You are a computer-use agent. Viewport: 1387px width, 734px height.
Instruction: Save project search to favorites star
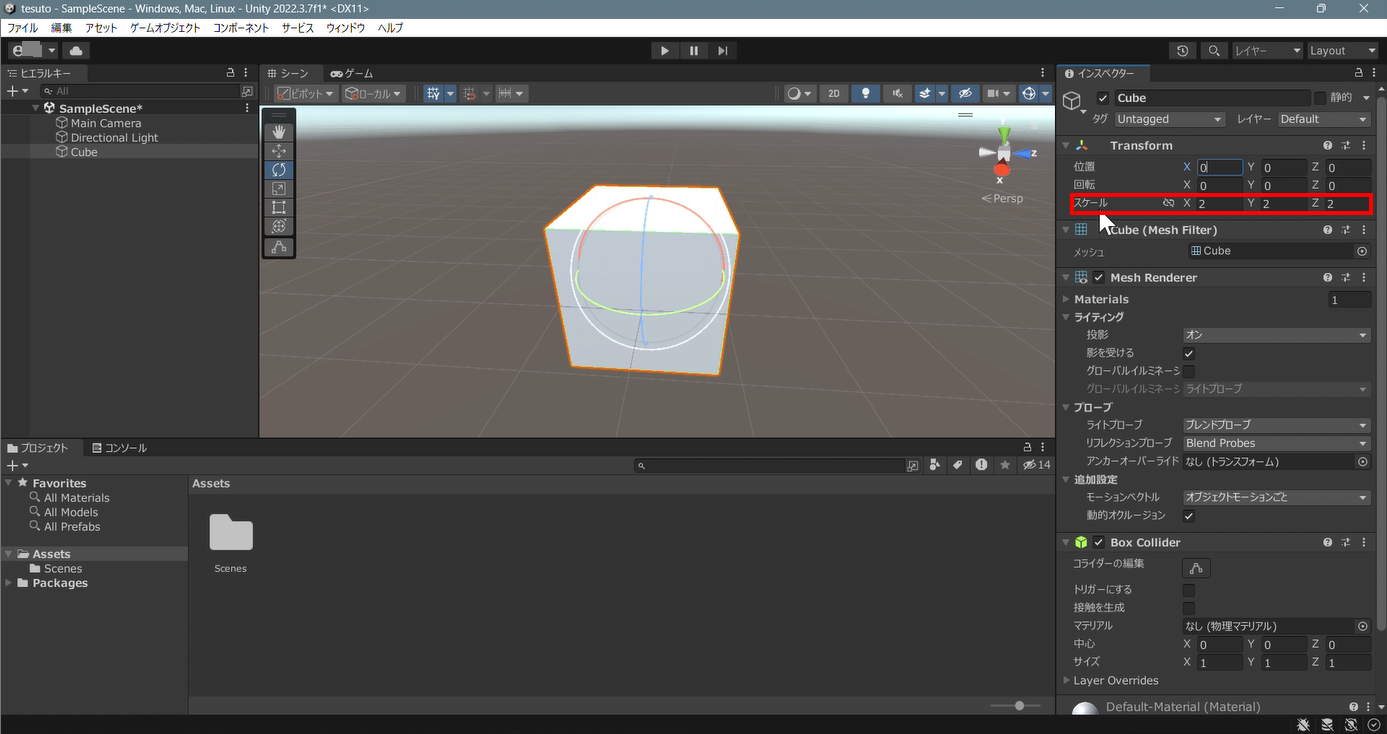(x=1005, y=465)
